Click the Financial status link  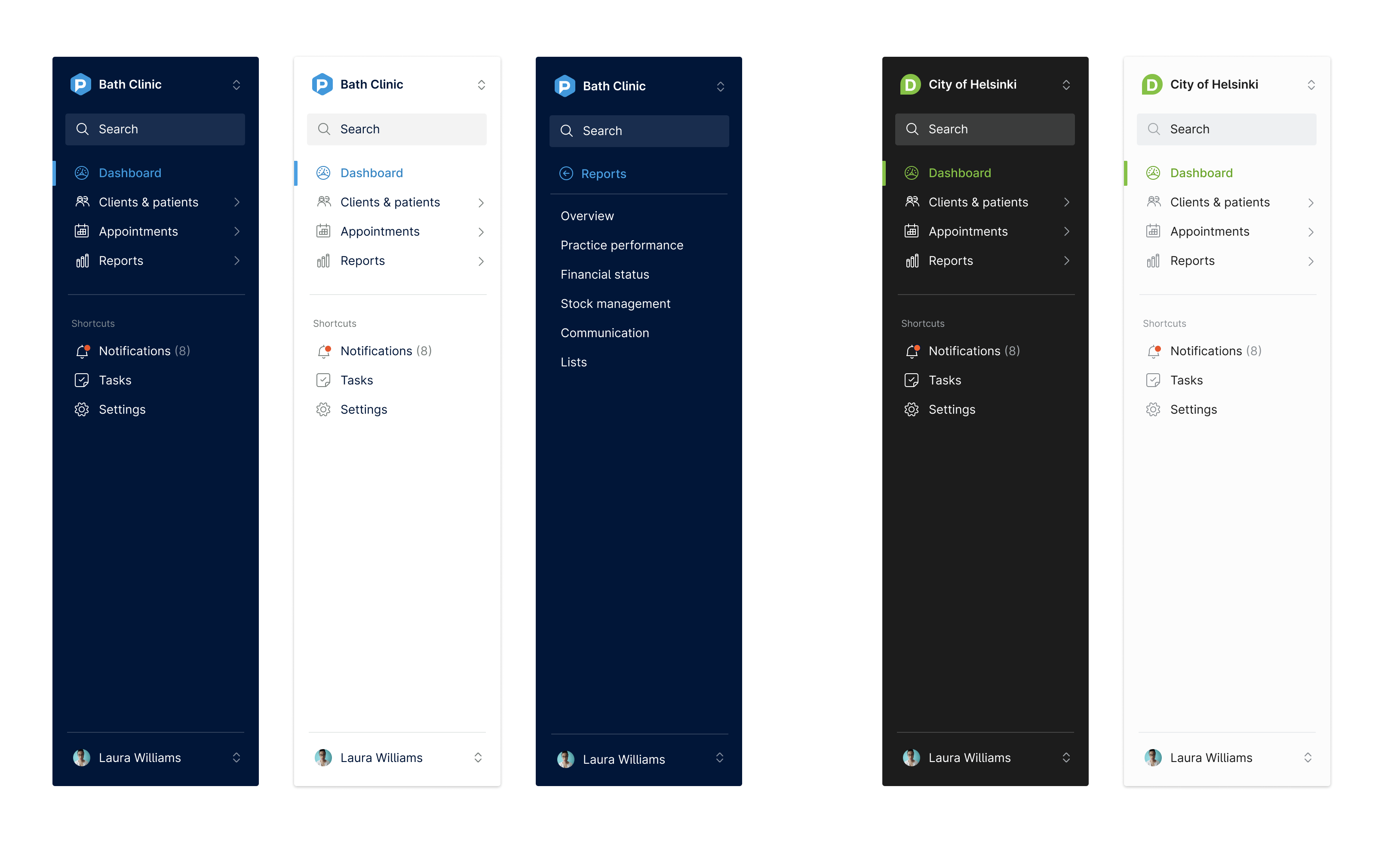click(x=604, y=274)
